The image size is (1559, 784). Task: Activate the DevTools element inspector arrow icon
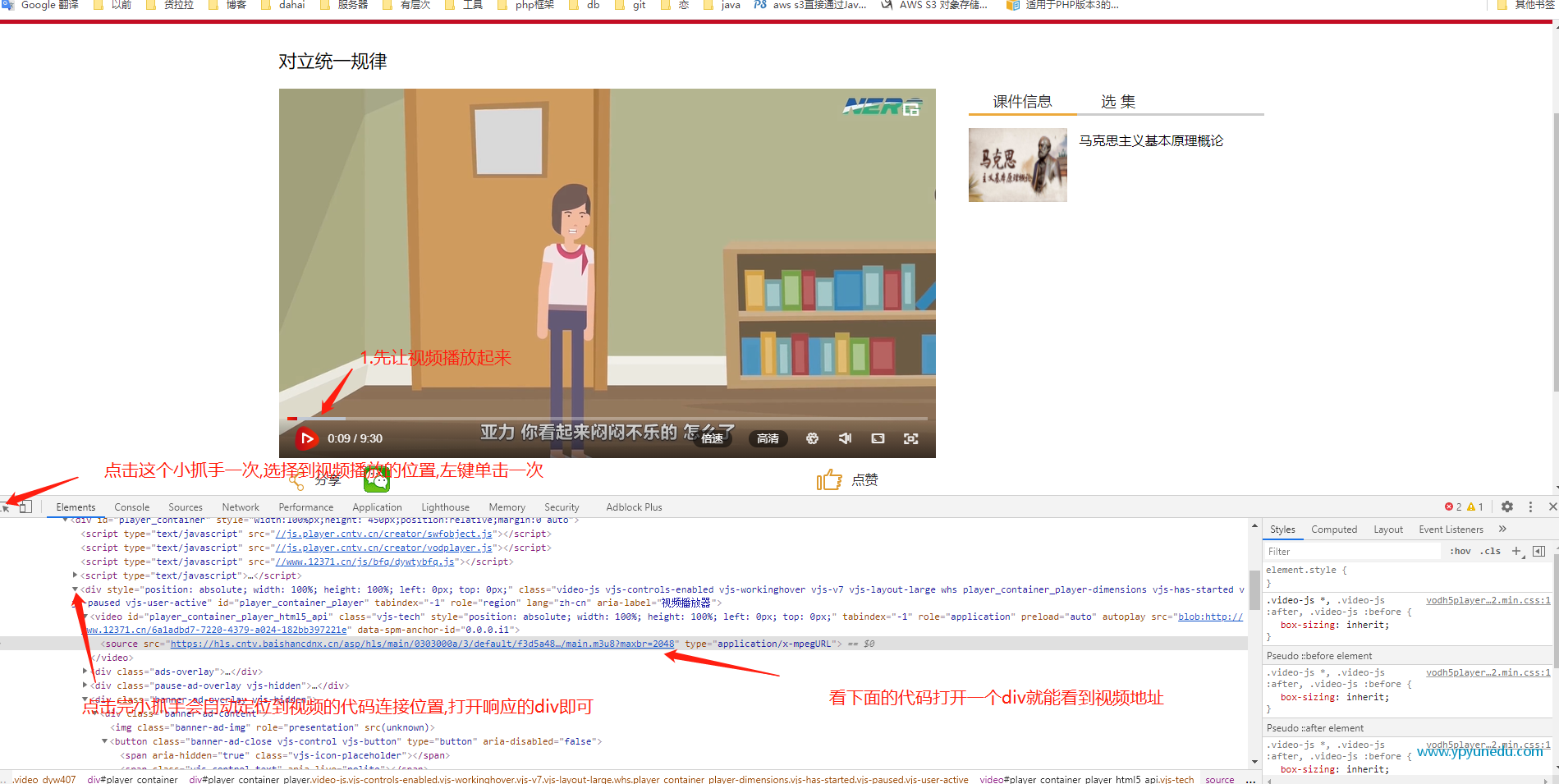coord(6,507)
